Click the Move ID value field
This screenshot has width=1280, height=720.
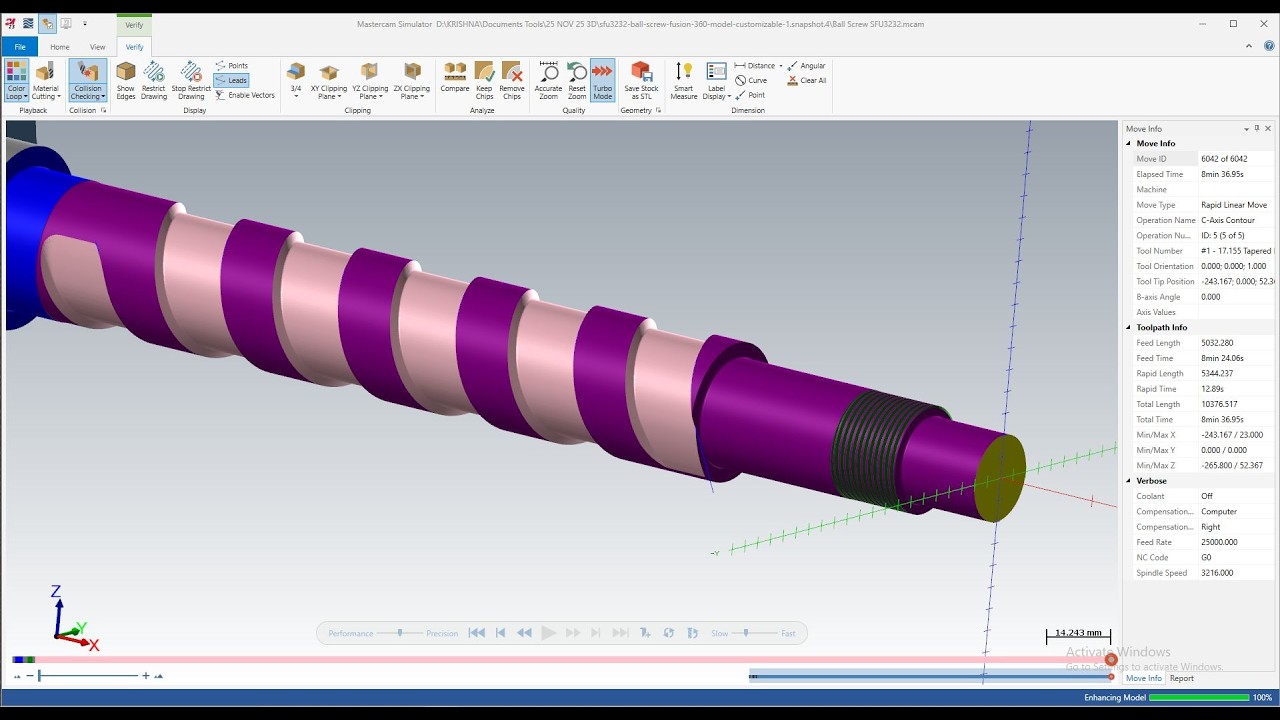(x=1236, y=159)
